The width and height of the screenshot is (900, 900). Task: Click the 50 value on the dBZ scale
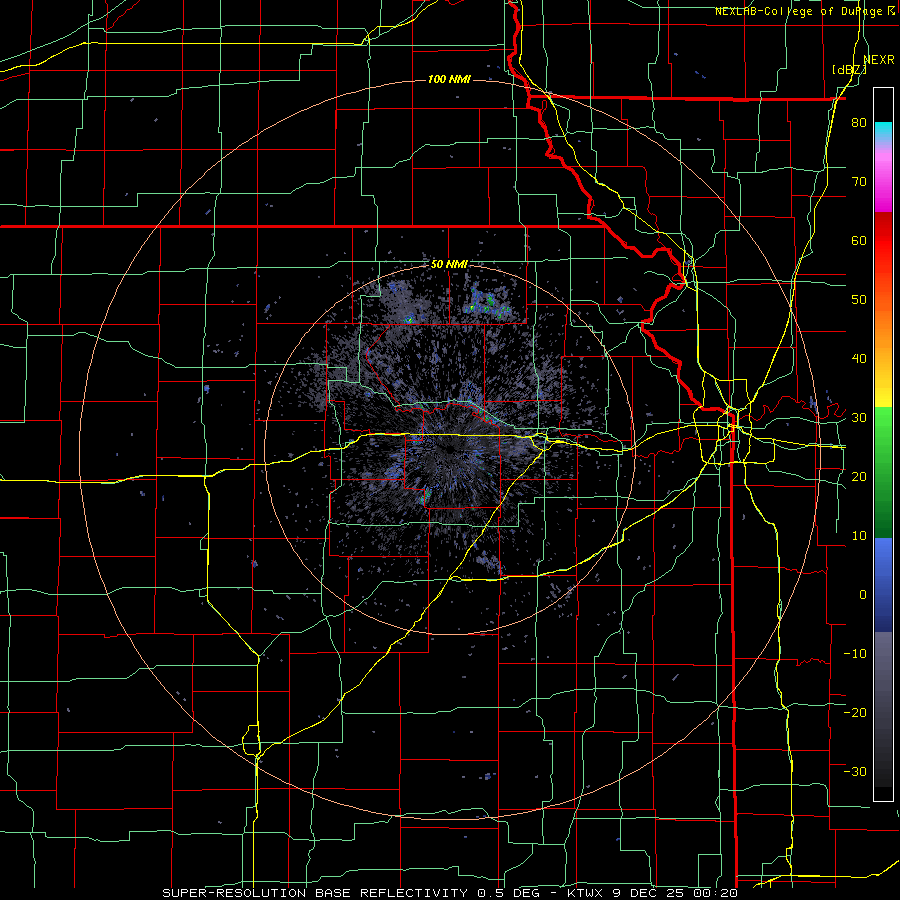pos(859,300)
